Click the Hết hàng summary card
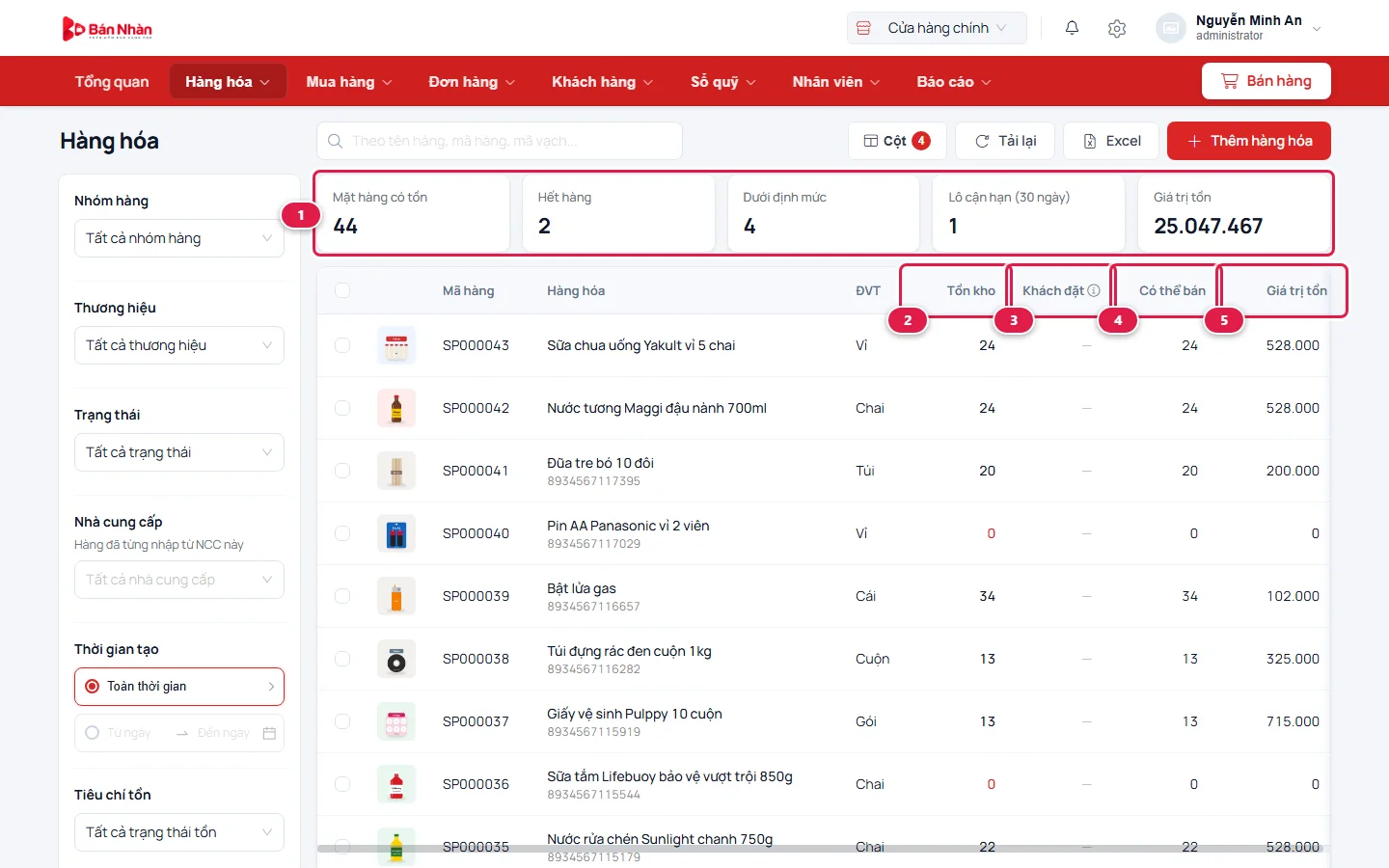The width and height of the screenshot is (1389, 868). (618, 213)
